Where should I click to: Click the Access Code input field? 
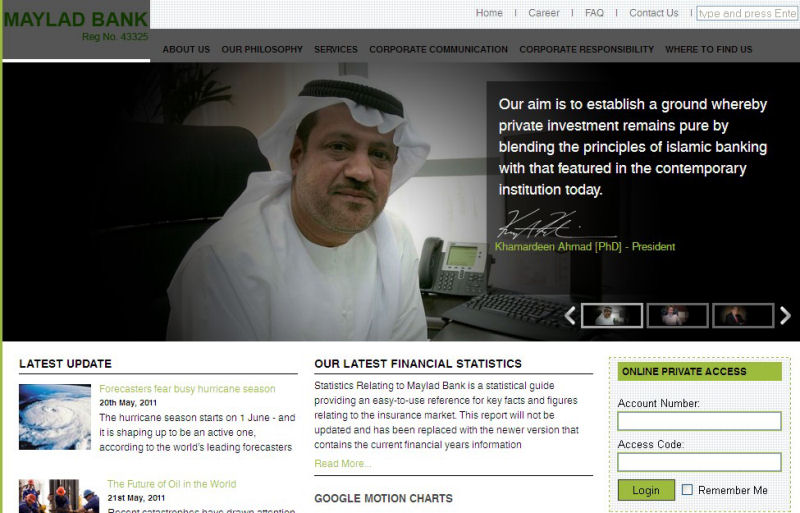(x=699, y=462)
